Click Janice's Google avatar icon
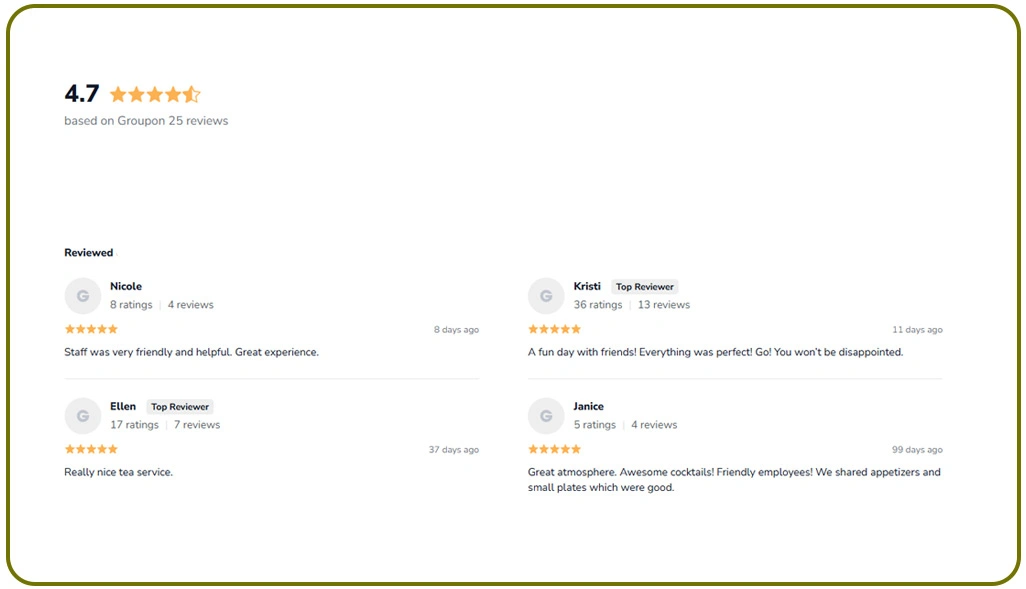Image resolution: width=1026 pixels, height=589 pixels. point(546,415)
